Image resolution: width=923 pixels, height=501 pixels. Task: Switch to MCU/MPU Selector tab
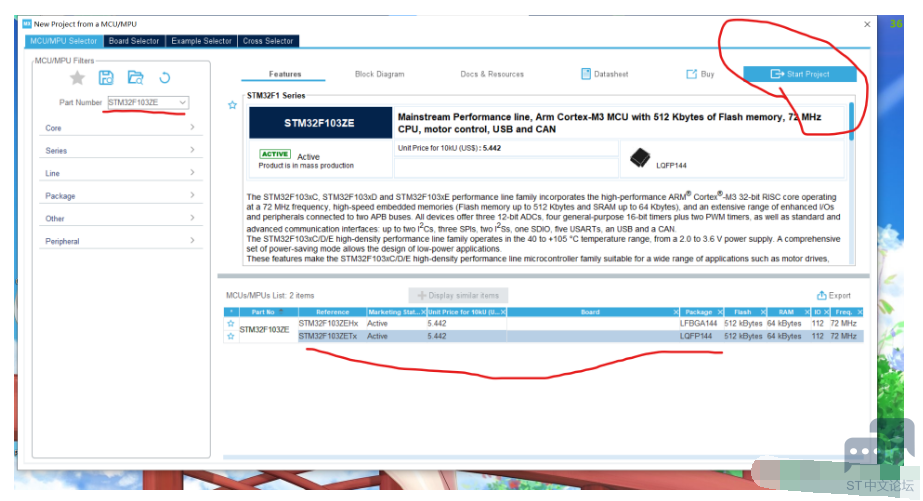pos(64,41)
